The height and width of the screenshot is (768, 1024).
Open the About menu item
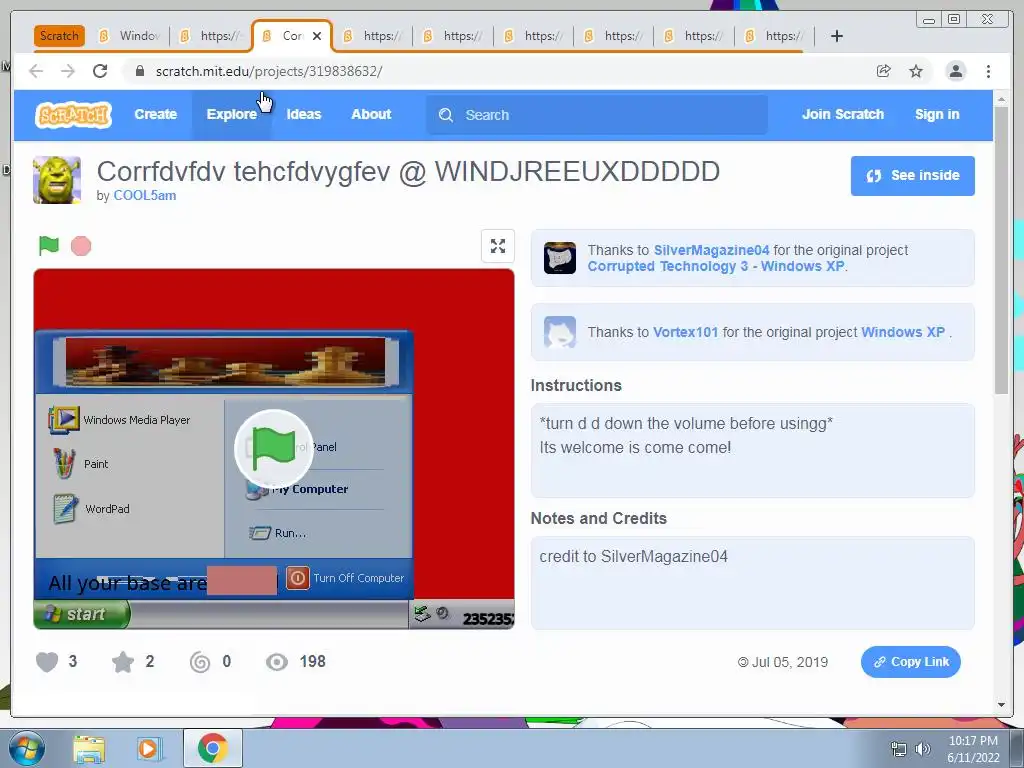pos(371,114)
